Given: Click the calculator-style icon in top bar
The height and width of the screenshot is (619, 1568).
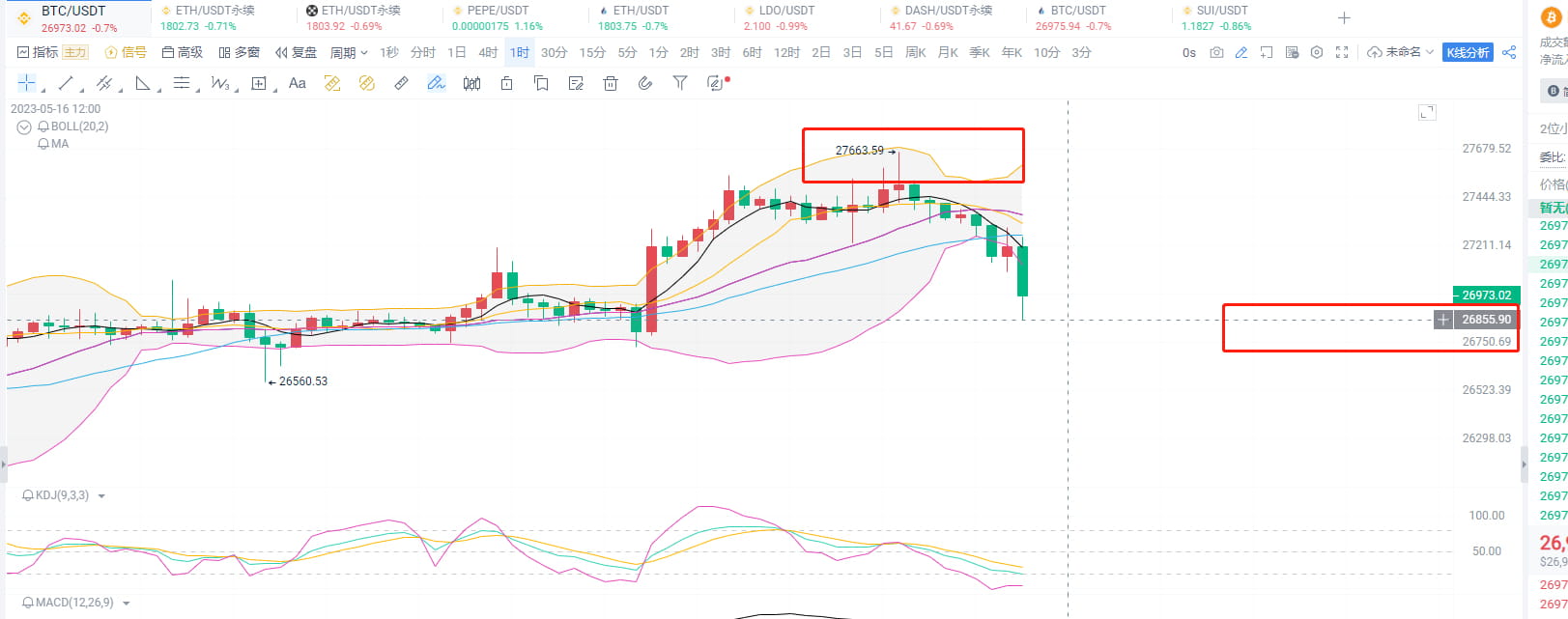Looking at the screenshot, I should click(x=1292, y=52).
